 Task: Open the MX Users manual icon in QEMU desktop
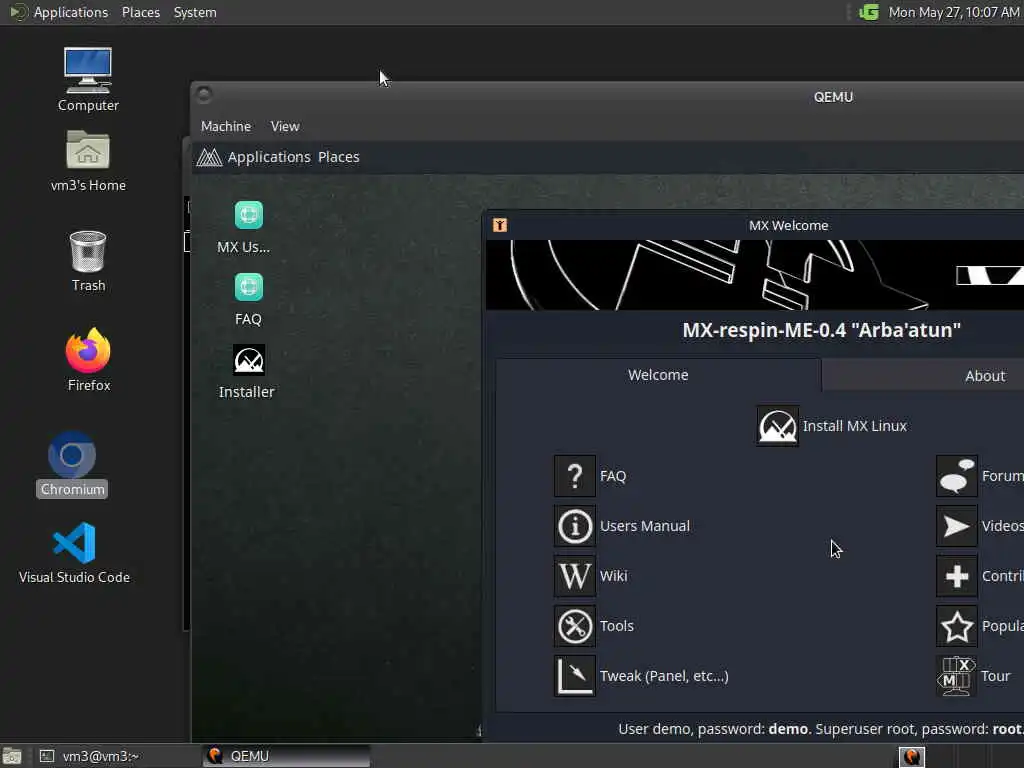coord(248,215)
